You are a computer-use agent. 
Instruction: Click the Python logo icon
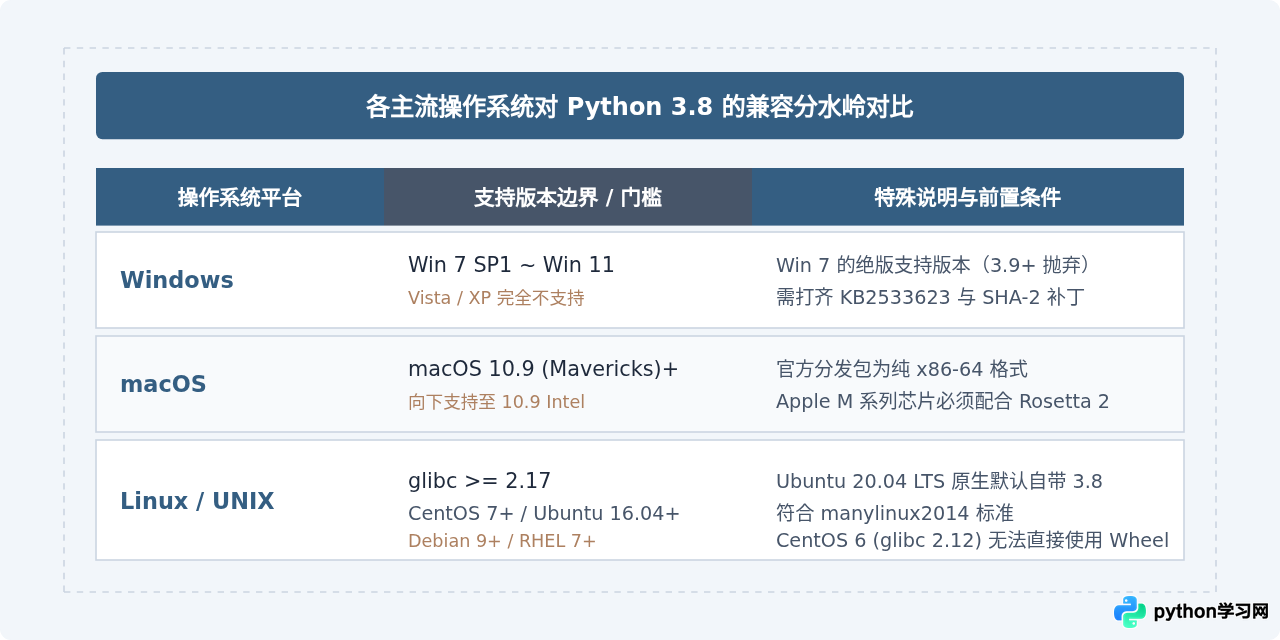pos(1130,611)
